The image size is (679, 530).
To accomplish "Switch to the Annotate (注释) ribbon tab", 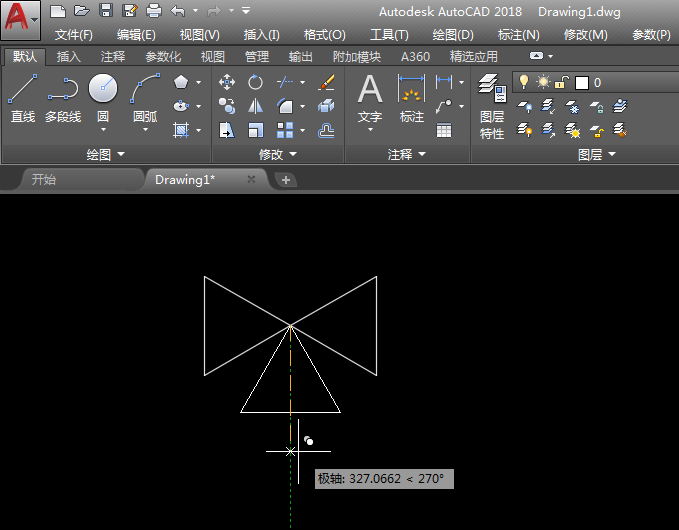I will (x=113, y=57).
